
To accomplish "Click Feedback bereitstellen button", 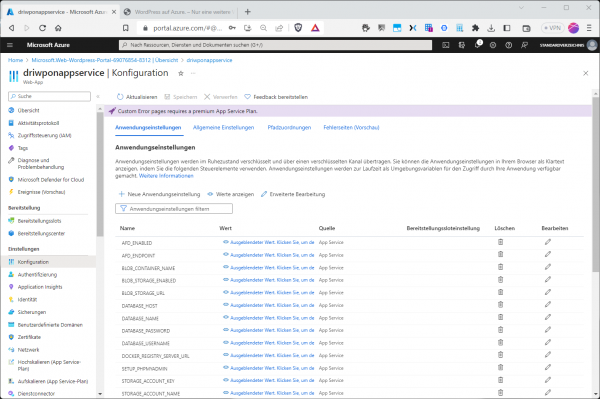I will [276, 97].
